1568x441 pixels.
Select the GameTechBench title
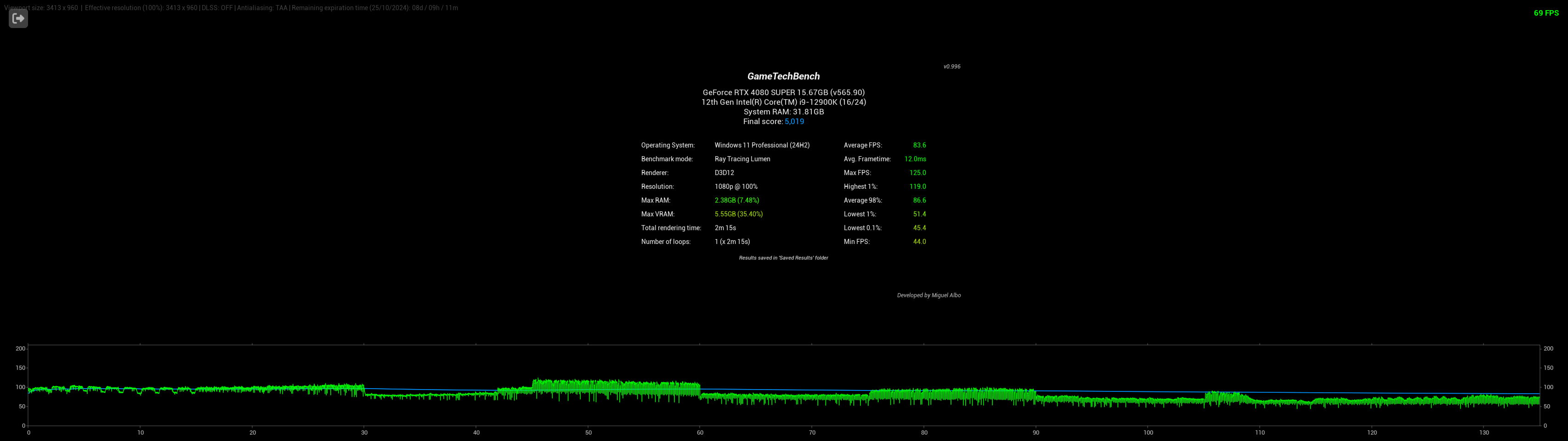click(783, 76)
